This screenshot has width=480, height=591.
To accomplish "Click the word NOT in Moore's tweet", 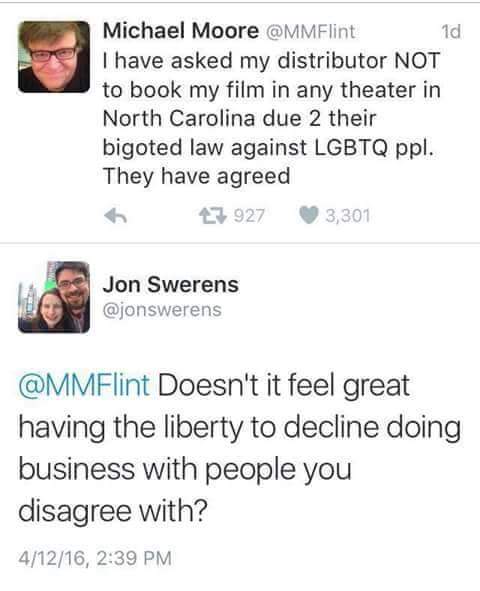I will [x=417, y=61].
